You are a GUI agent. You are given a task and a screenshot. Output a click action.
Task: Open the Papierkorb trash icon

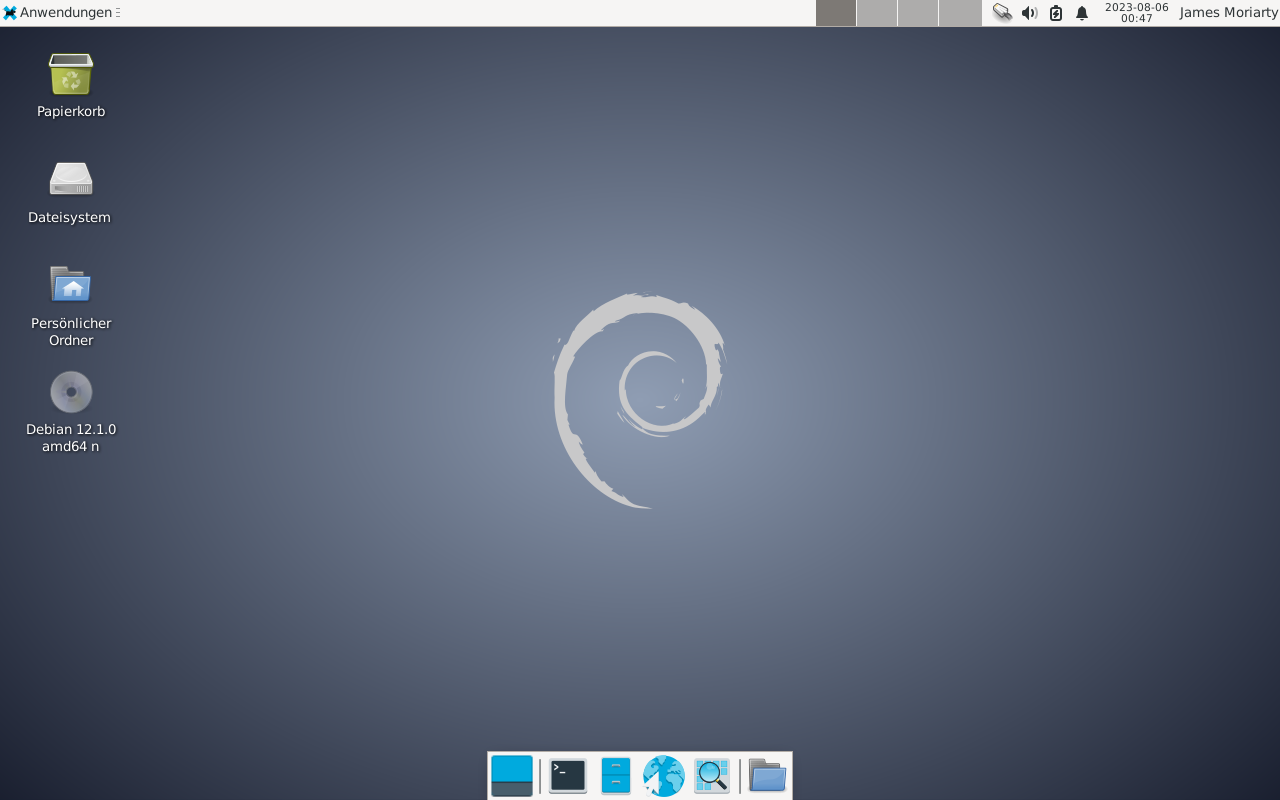click(71, 75)
